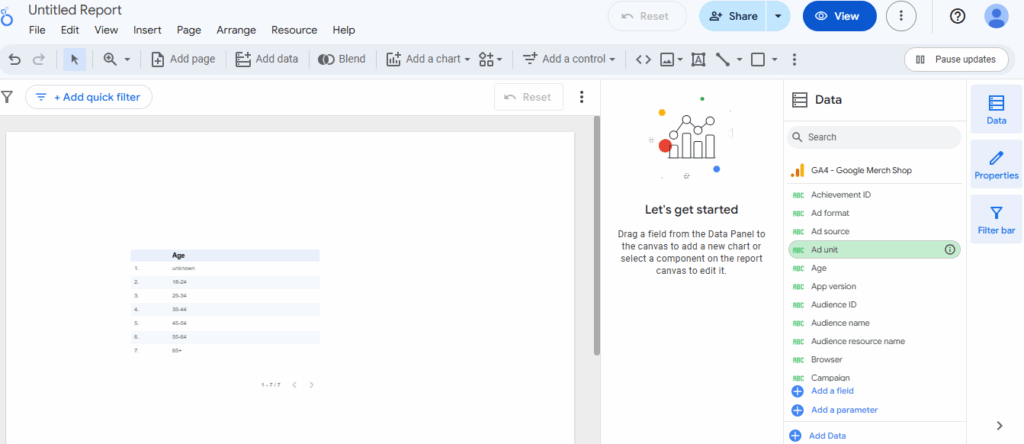This screenshot has height=444, width=1024.
Task: Open the shape type dropdown arrow
Action: point(775,59)
